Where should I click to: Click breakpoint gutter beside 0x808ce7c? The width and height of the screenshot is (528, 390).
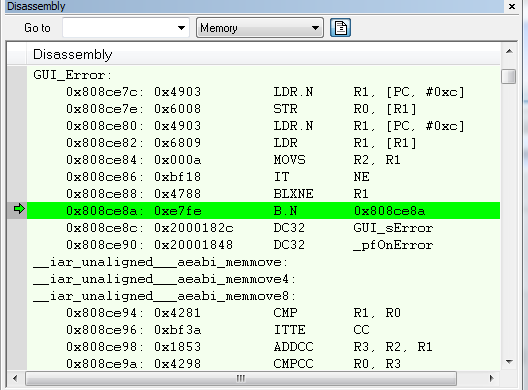pos(17,92)
